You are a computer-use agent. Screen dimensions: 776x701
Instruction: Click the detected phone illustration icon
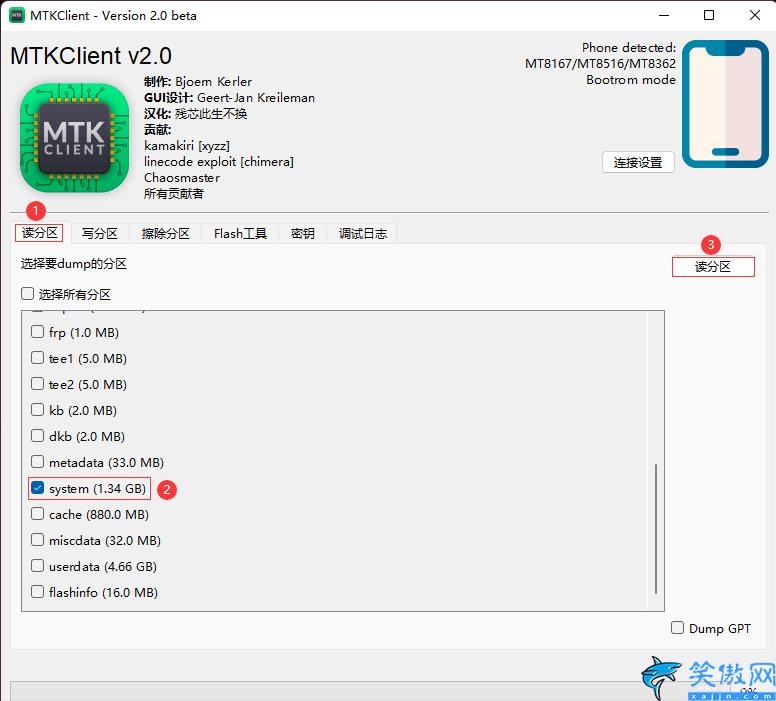click(725, 104)
